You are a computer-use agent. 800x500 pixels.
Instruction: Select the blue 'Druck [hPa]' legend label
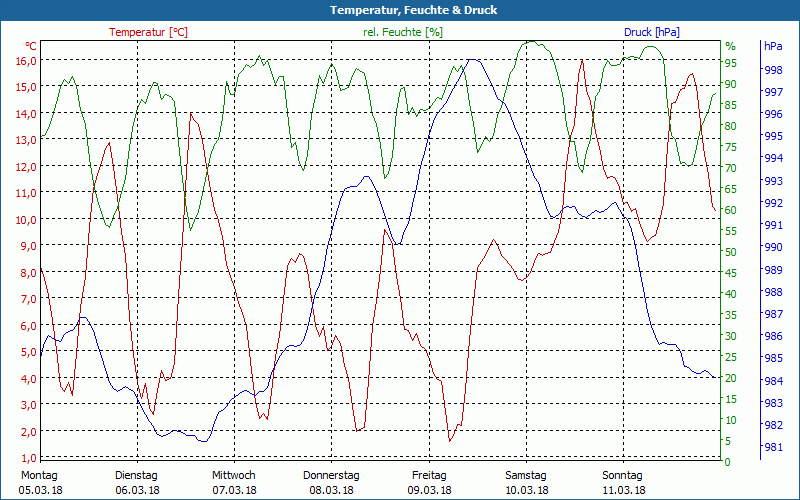pyautogui.click(x=652, y=32)
